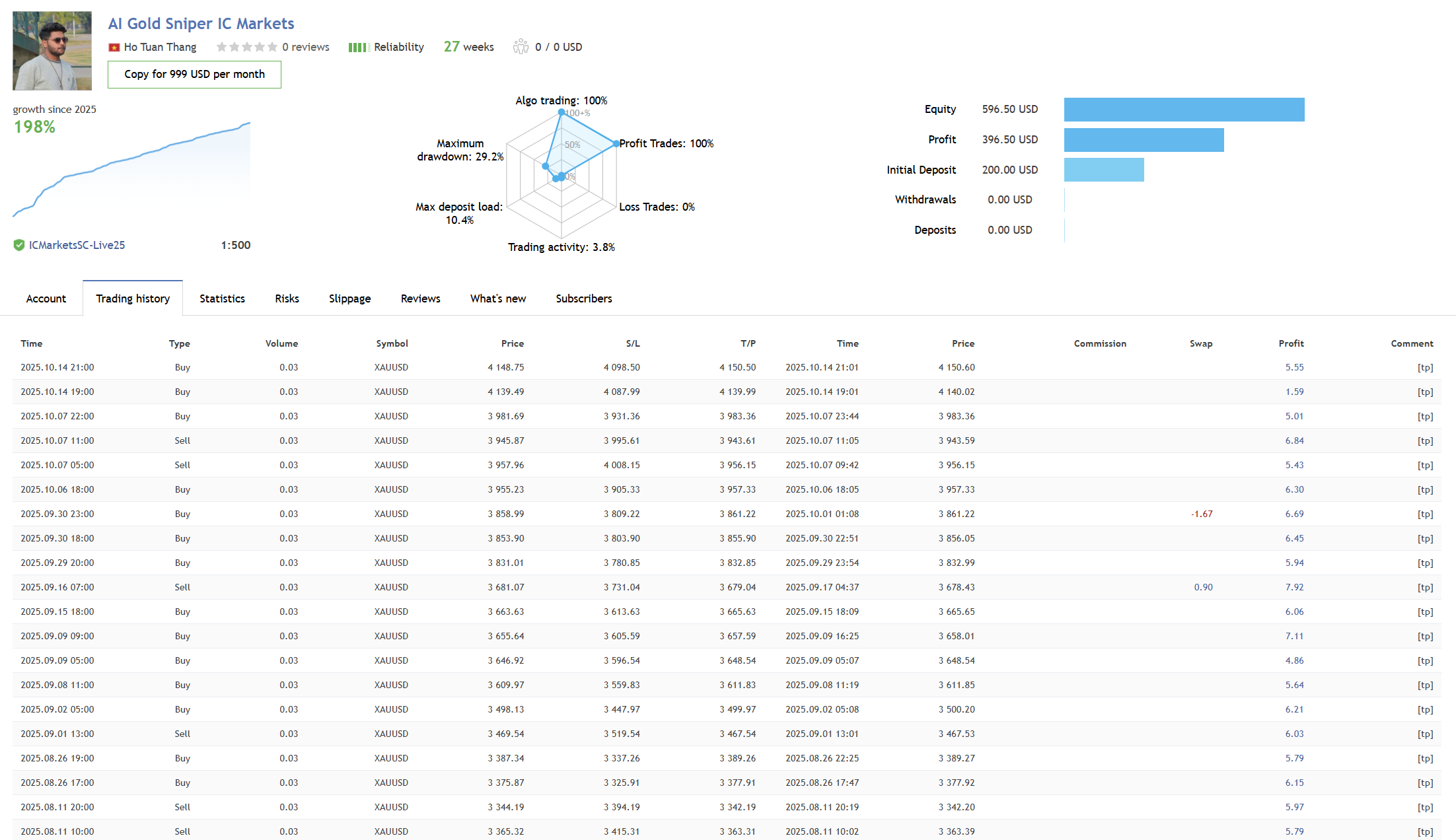Click the Equity blue bar

[x=1184, y=110]
